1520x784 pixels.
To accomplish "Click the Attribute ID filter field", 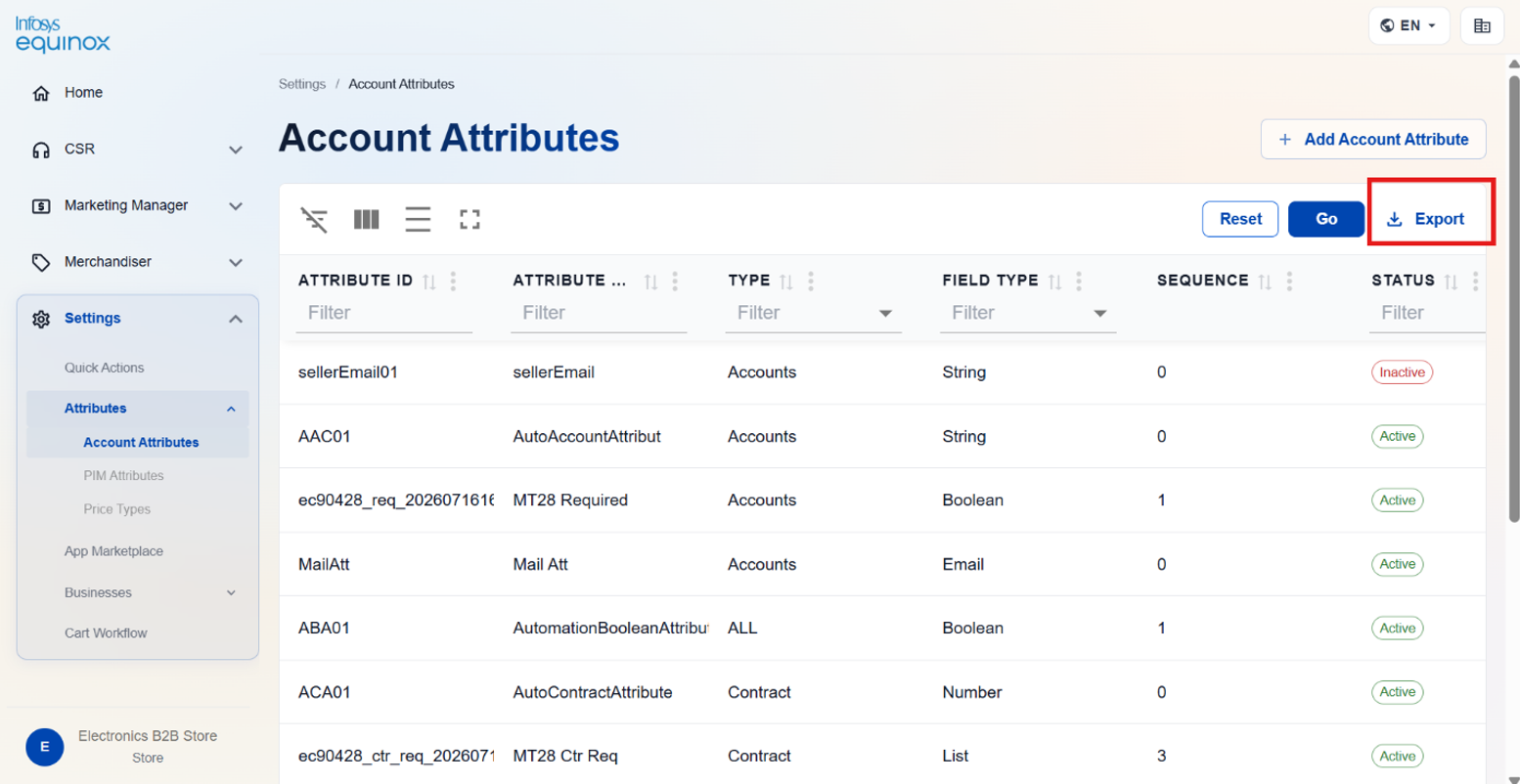I will pos(383,314).
